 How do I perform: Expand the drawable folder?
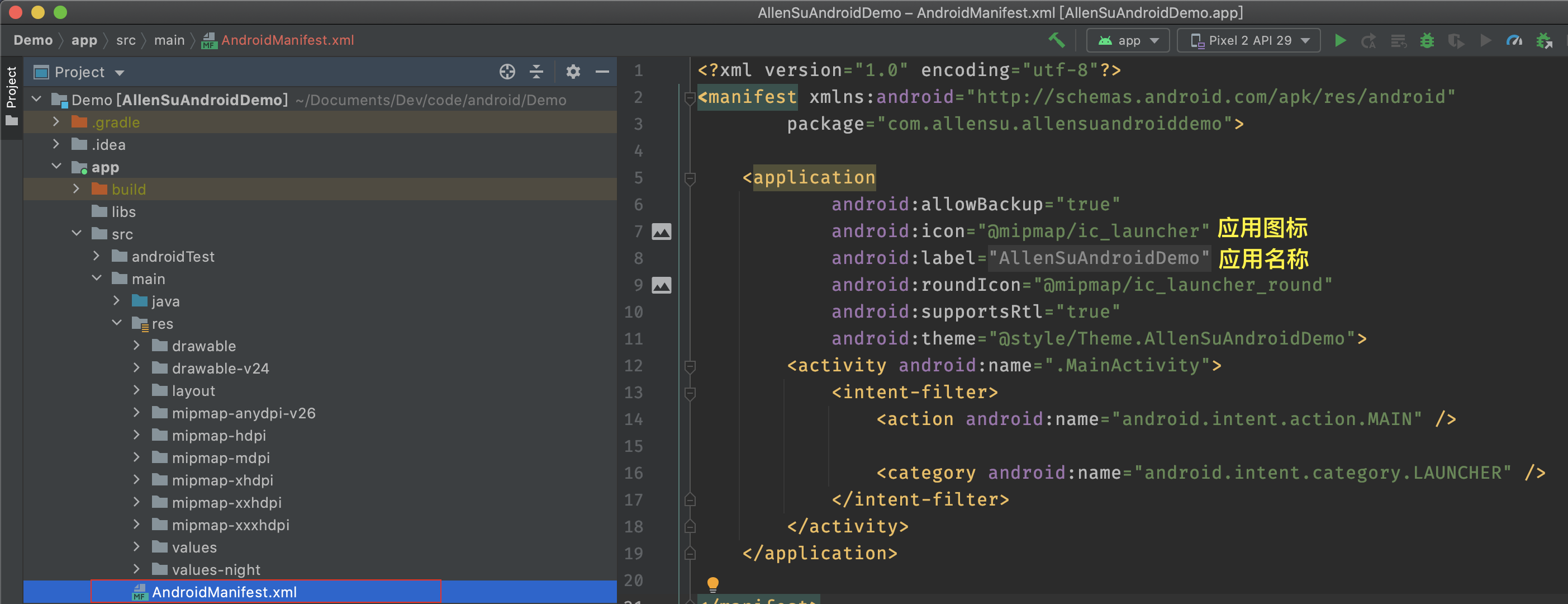[136, 346]
